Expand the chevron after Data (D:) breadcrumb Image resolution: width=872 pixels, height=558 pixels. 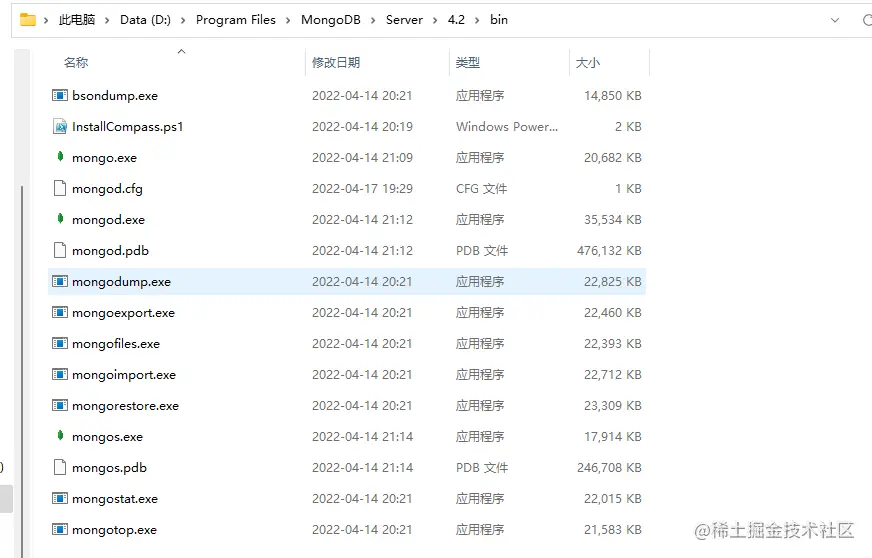click(x=182, y=20)
